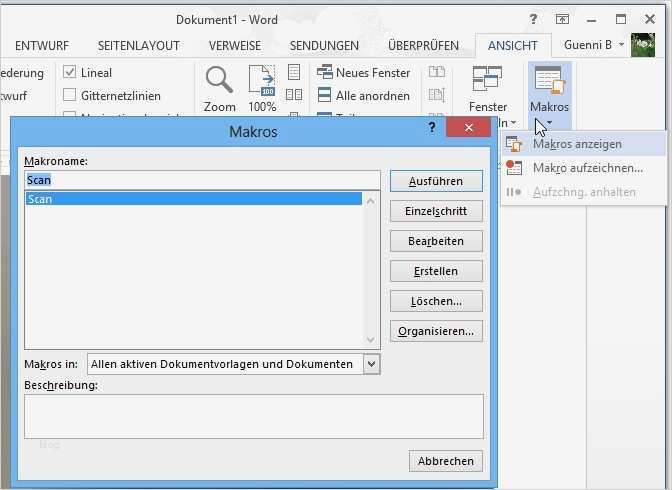Click macro list scrollbar down arrow
This screenshot has height=490, width=672.
click(x=371, y=340)
